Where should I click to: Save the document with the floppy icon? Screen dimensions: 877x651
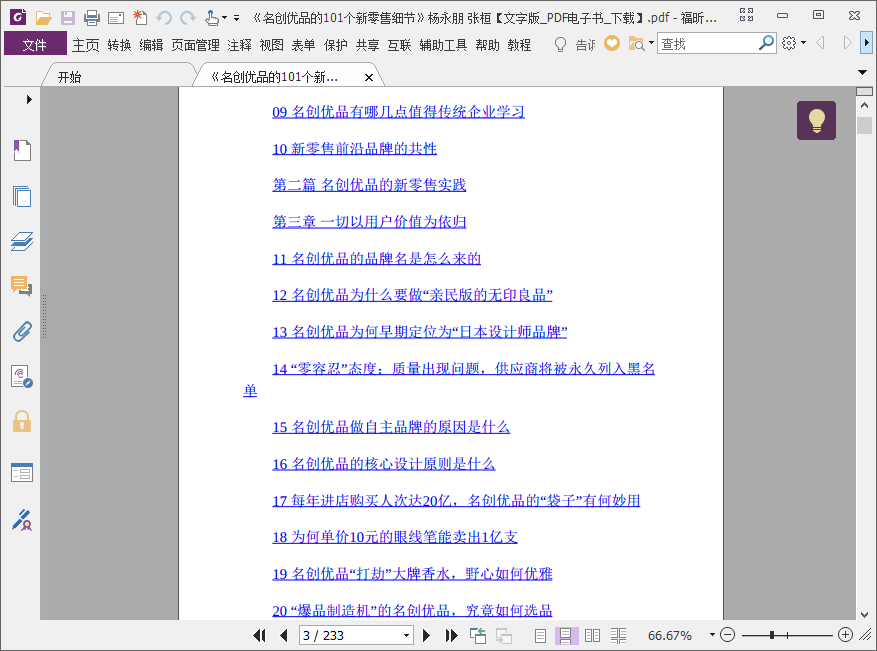tap(68, 18)
